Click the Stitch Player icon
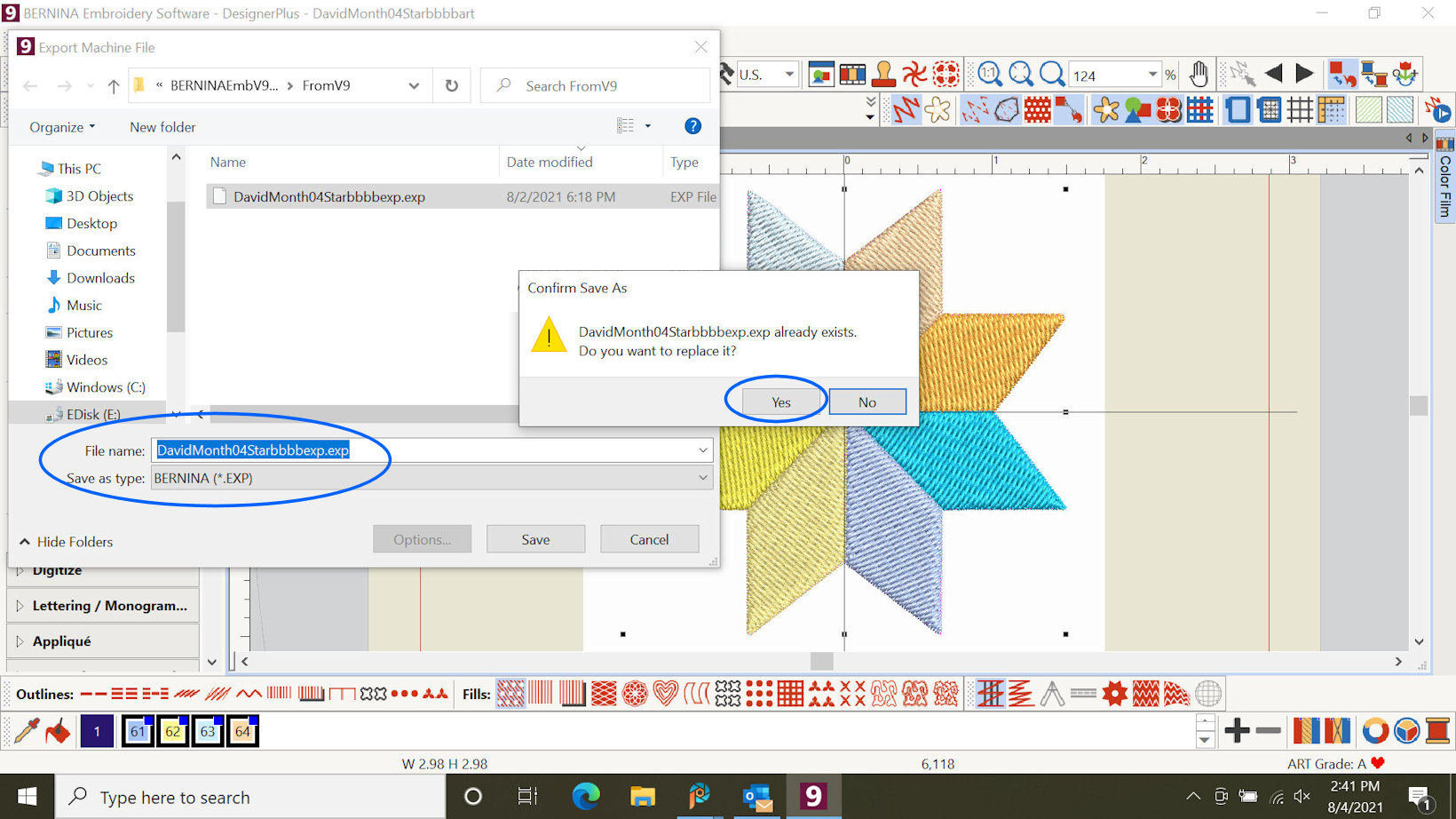This screenshot has width=1456, height=819. 1438,110
